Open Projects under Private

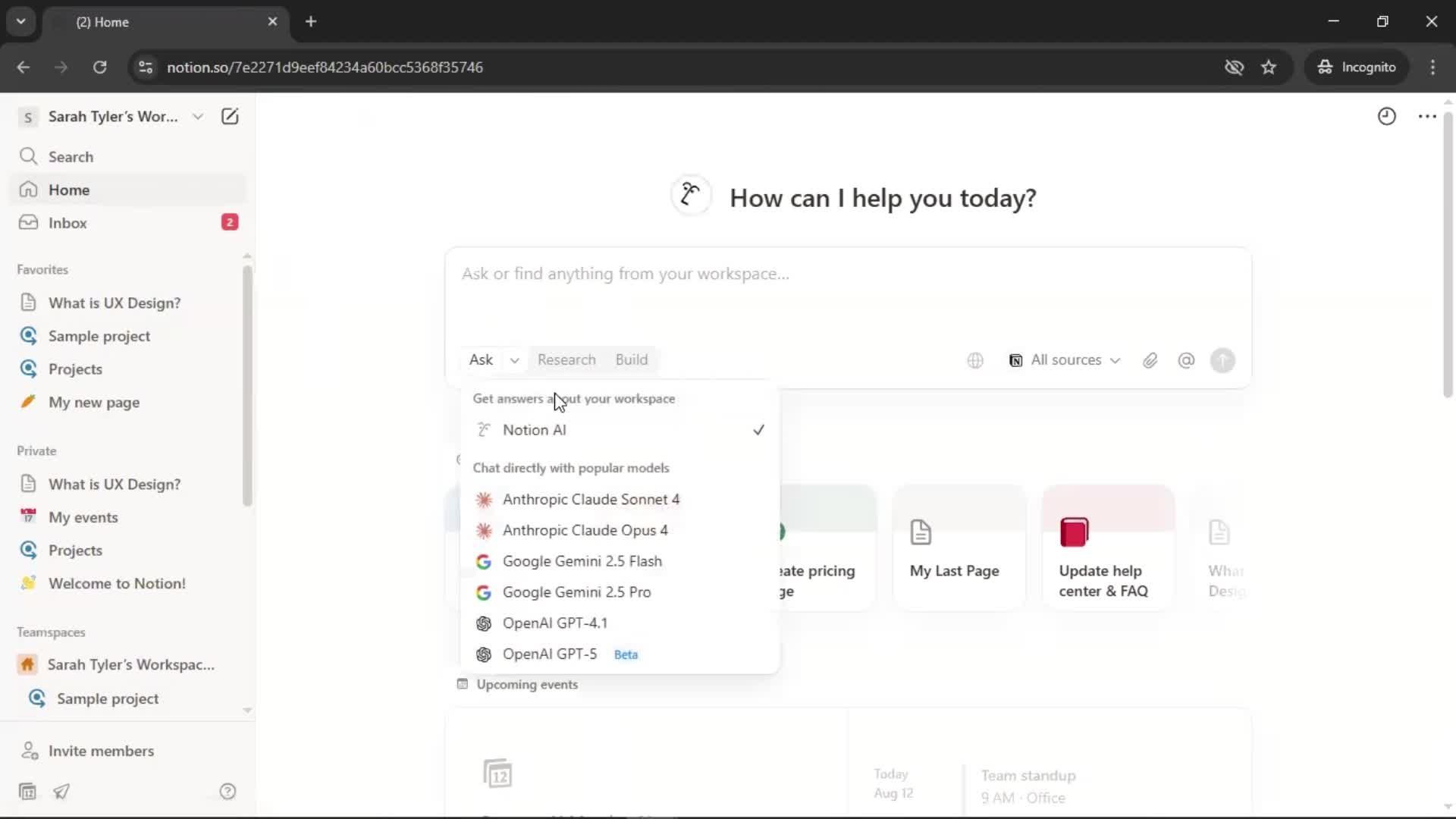127,551
